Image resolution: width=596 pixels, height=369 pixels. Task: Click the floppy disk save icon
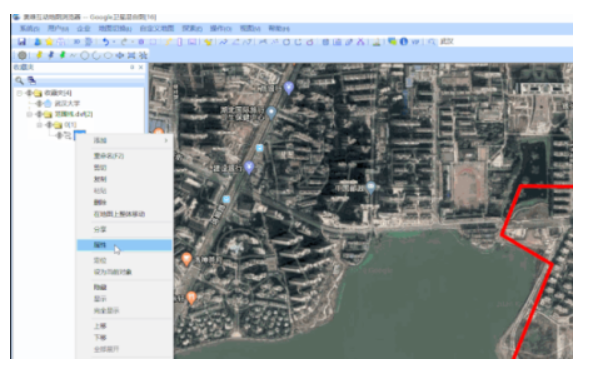coord(22,42)
